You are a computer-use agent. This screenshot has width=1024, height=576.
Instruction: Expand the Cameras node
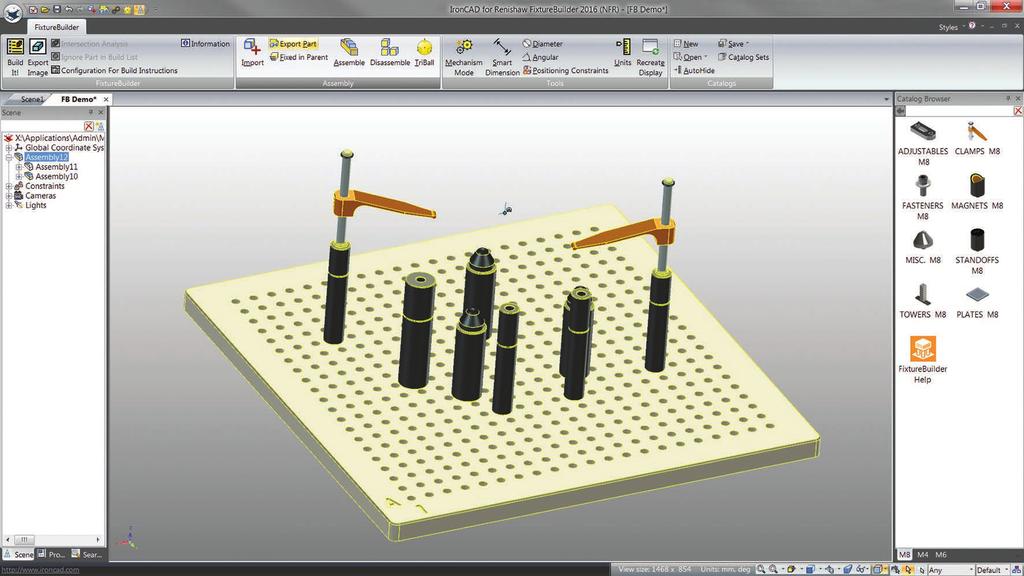8,196
